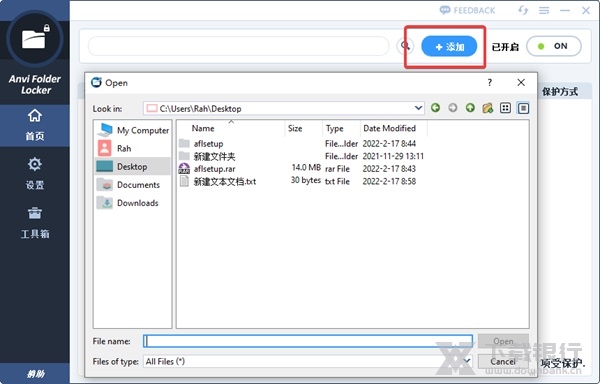Screen dimensions: 600x384
Task: Click the Open button
Action: [503, 341]
